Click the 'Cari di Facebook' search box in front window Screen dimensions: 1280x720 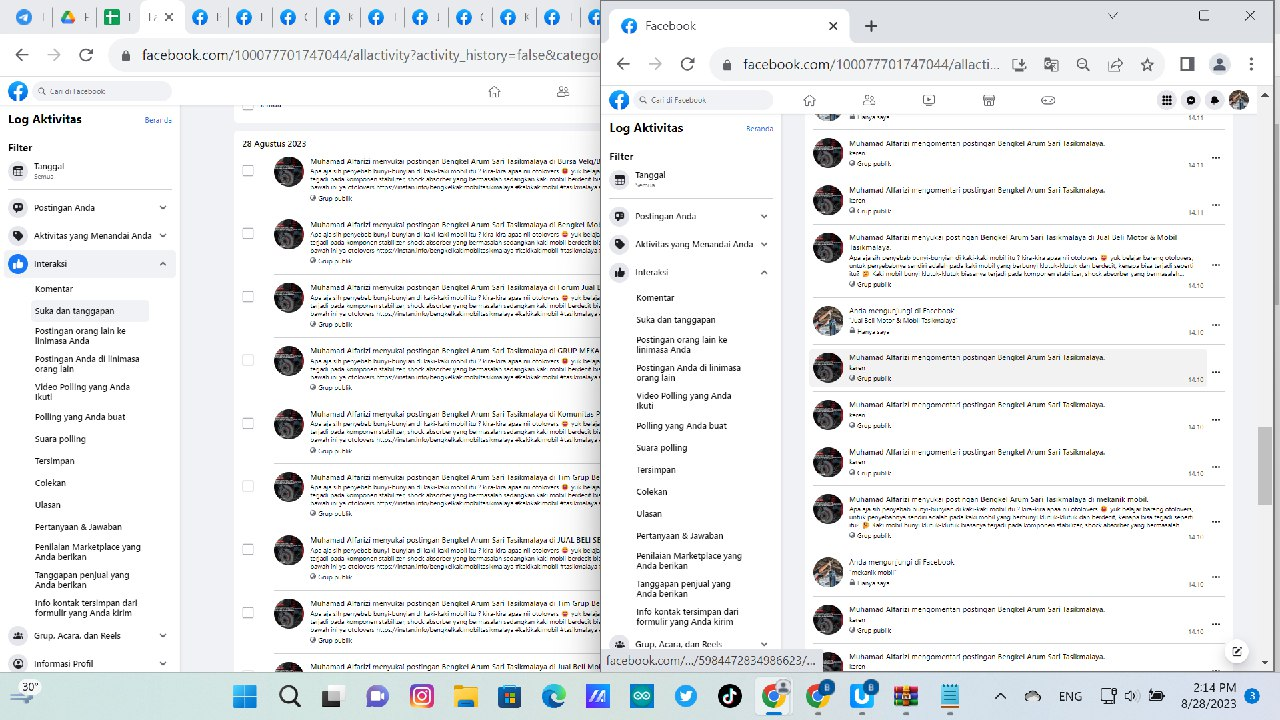(704, 100)
